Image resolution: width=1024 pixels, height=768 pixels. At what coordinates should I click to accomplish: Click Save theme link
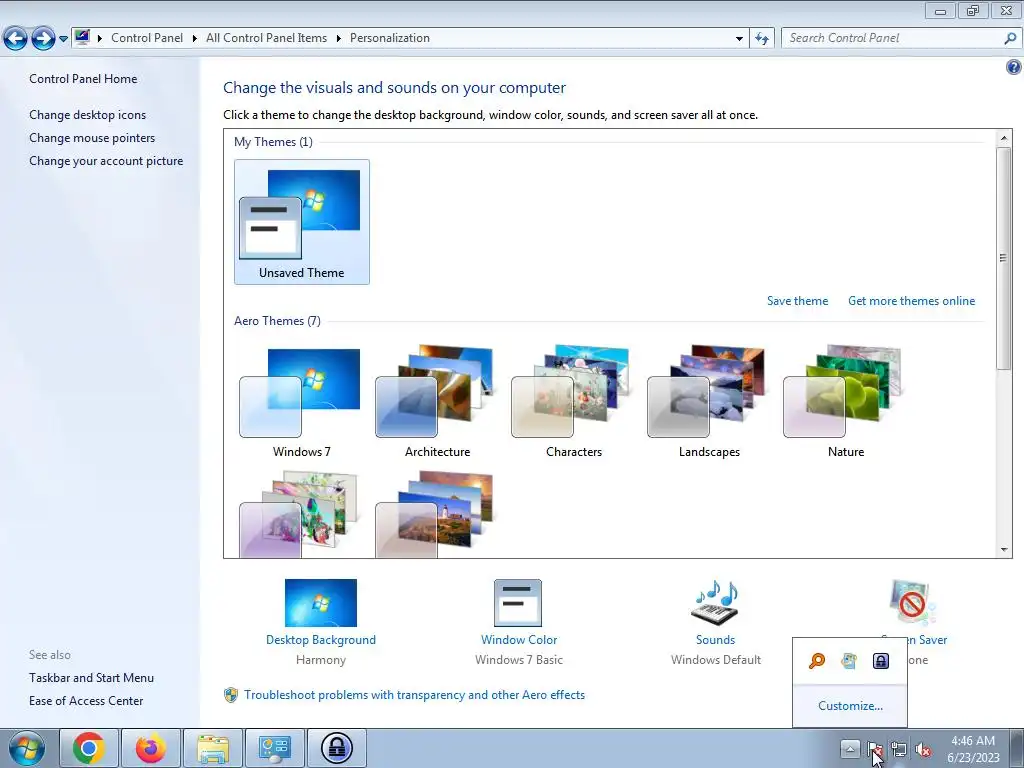pos(797,301)
